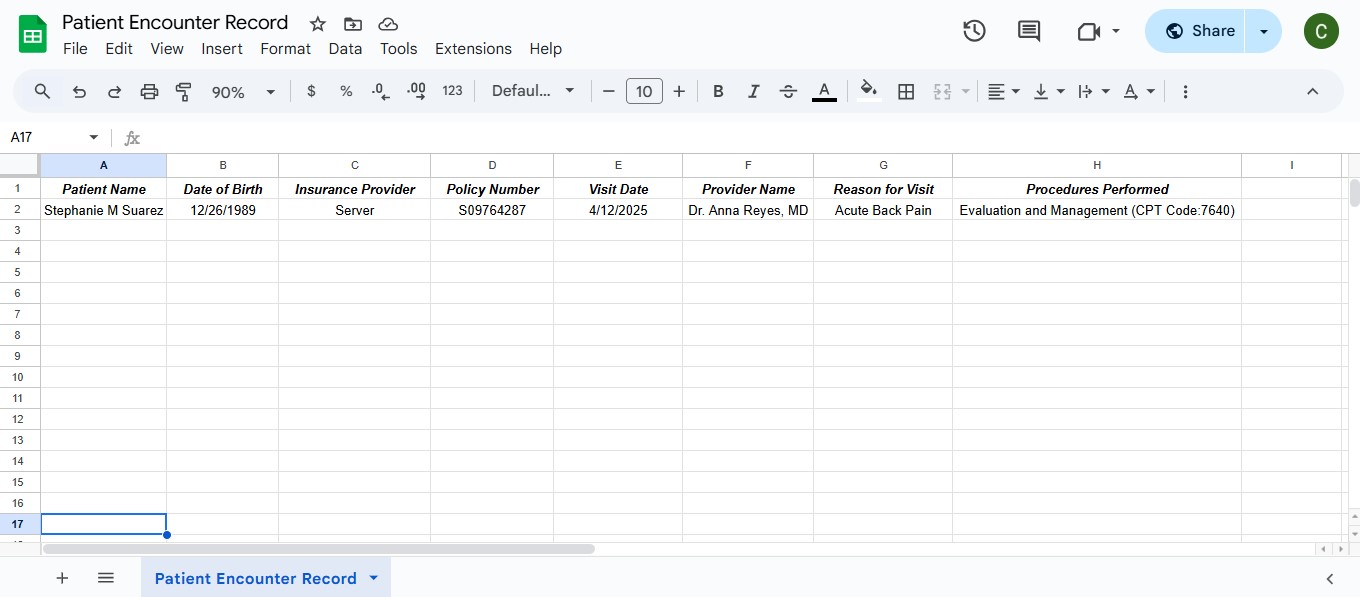Open the Format menu
1360x597 pixels.
pyautogui.click(x=286, y=48)
